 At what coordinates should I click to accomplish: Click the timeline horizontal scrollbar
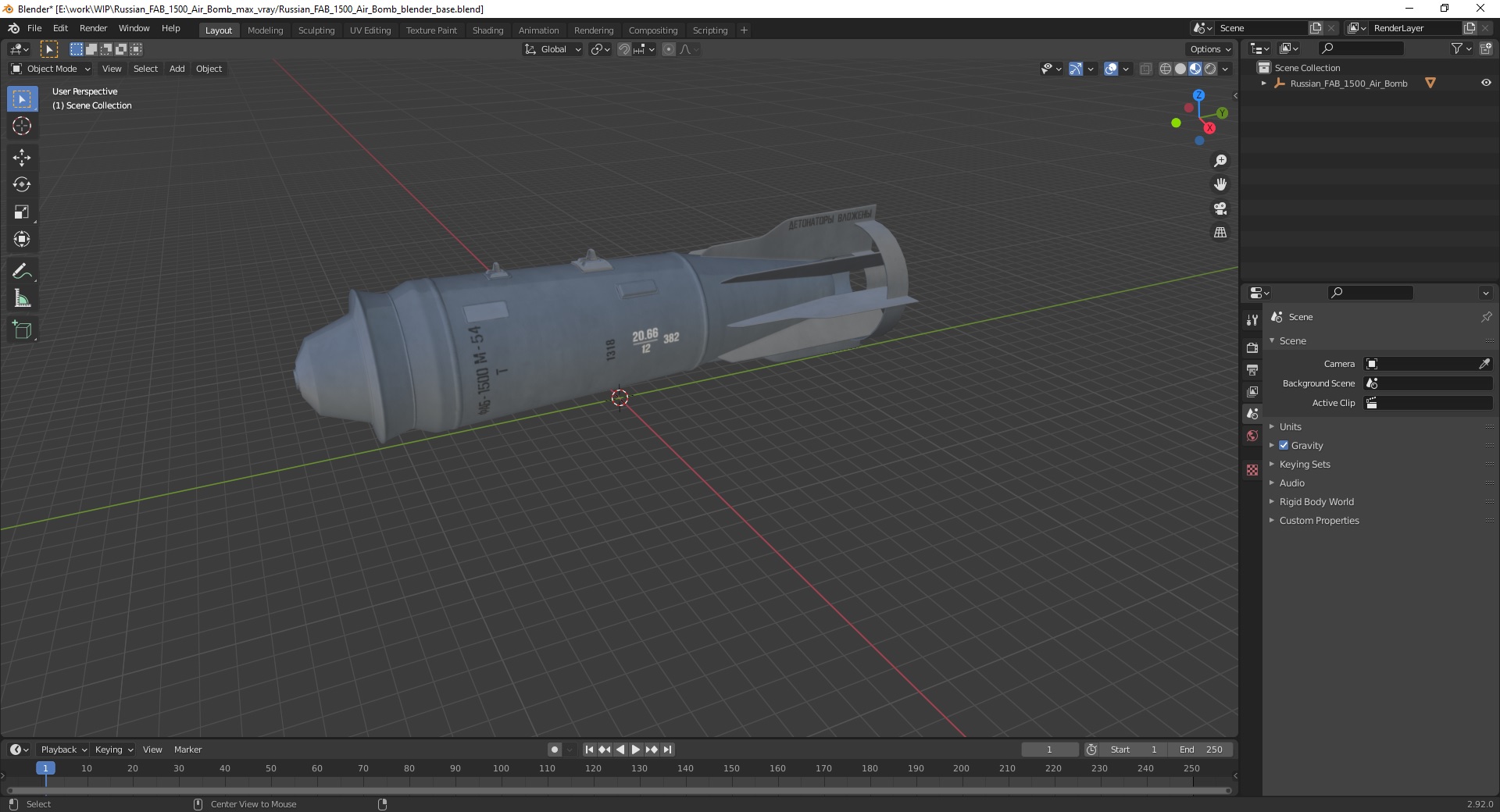tap(619, 790)
